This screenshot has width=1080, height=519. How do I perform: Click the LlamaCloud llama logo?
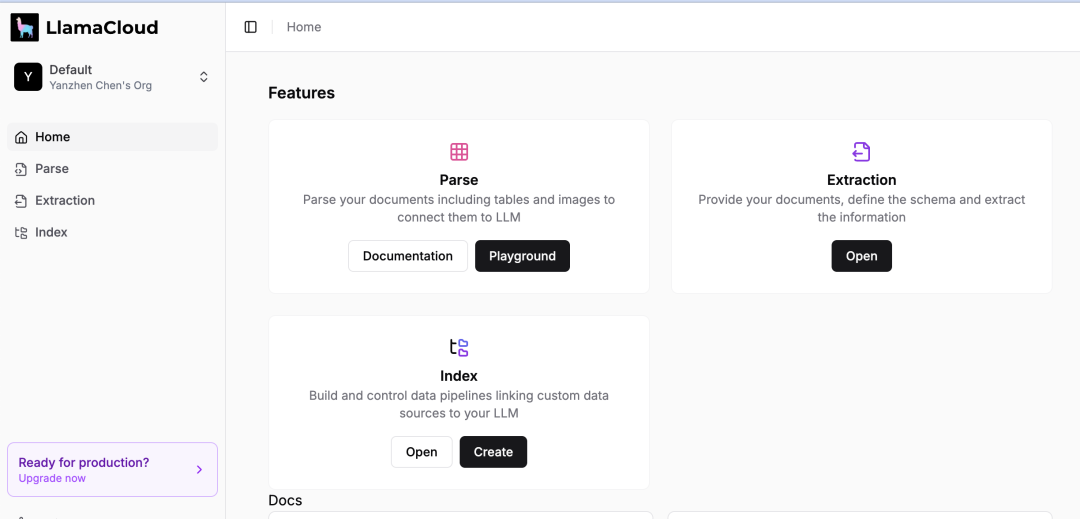[25, 28]
